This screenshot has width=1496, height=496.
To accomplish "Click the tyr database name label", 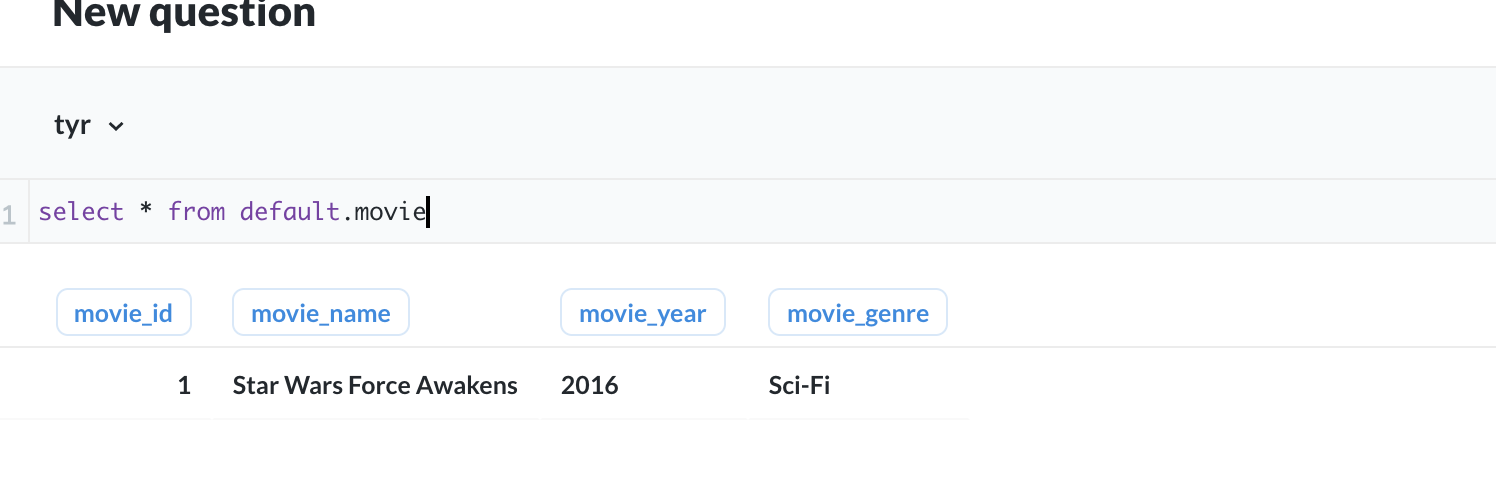I will point(72,126).
